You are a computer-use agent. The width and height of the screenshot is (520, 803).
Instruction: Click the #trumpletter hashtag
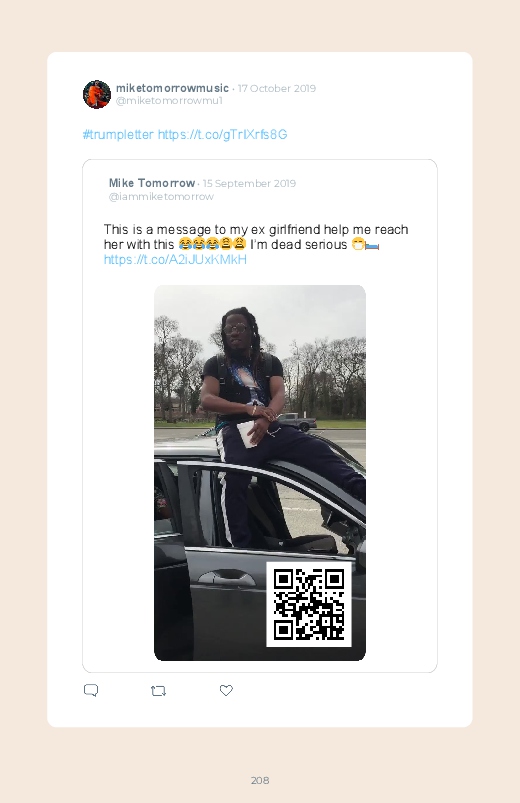118,135
